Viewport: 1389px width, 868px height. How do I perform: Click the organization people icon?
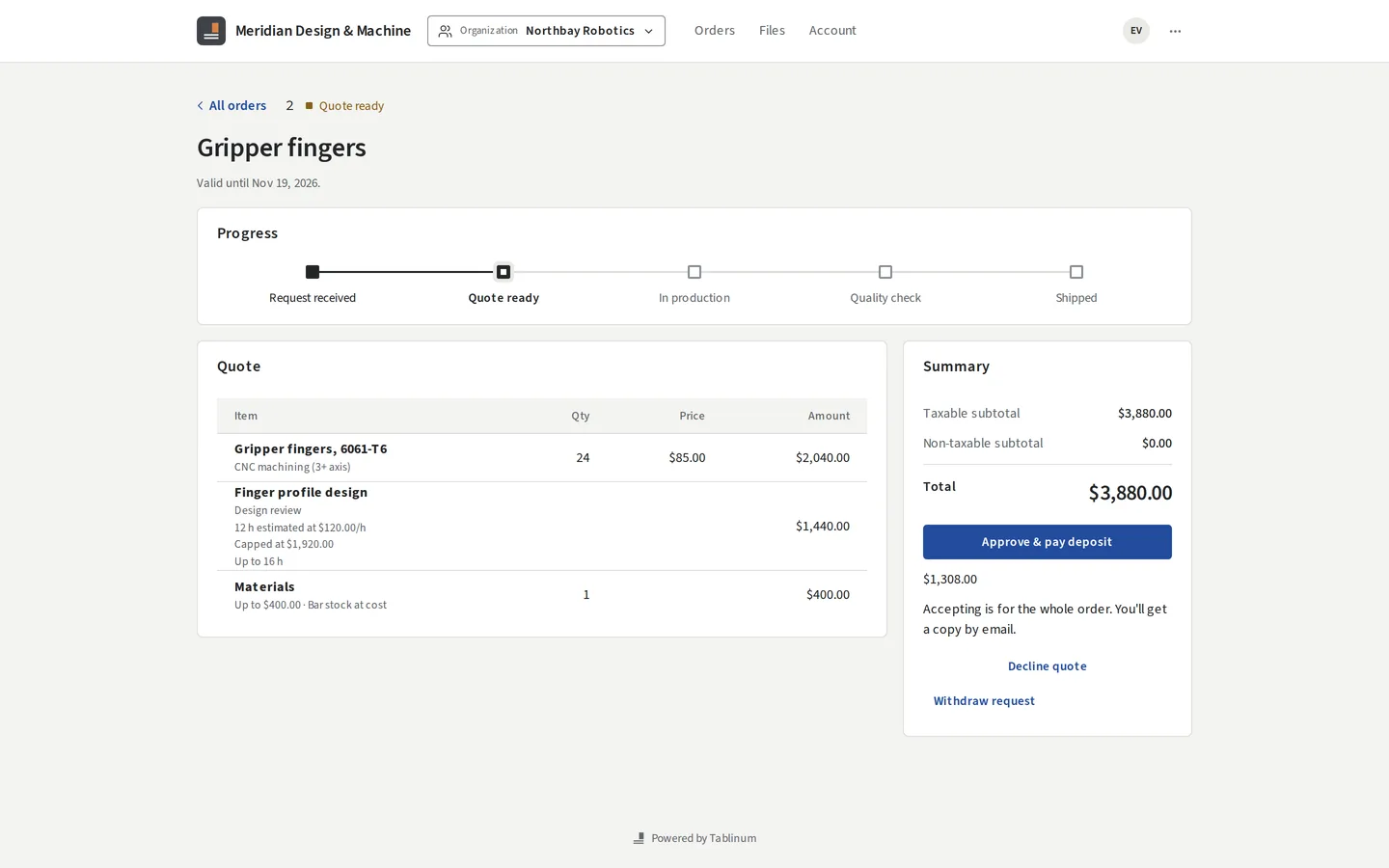pos(445,31)
